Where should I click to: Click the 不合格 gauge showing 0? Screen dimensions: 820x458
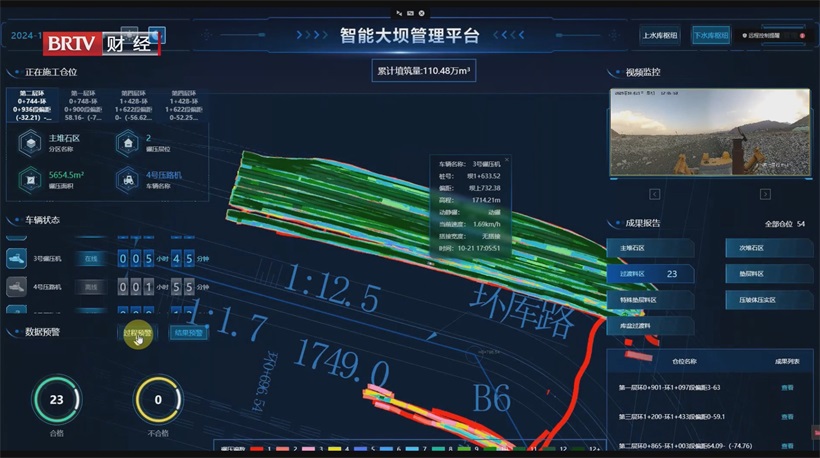coord(158,400)
